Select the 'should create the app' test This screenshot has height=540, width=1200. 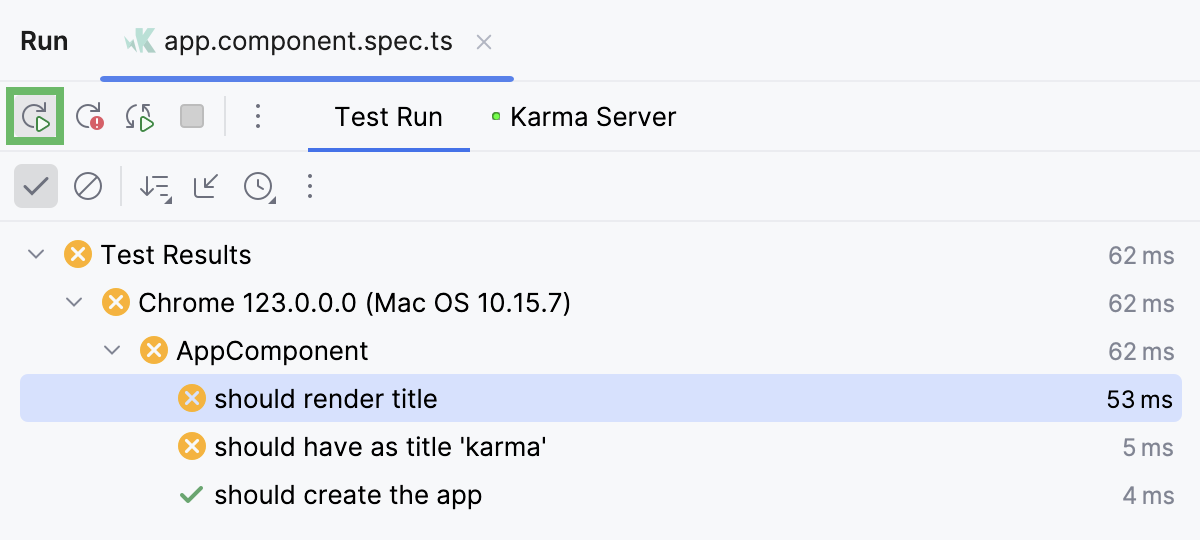tap(600, 495)
